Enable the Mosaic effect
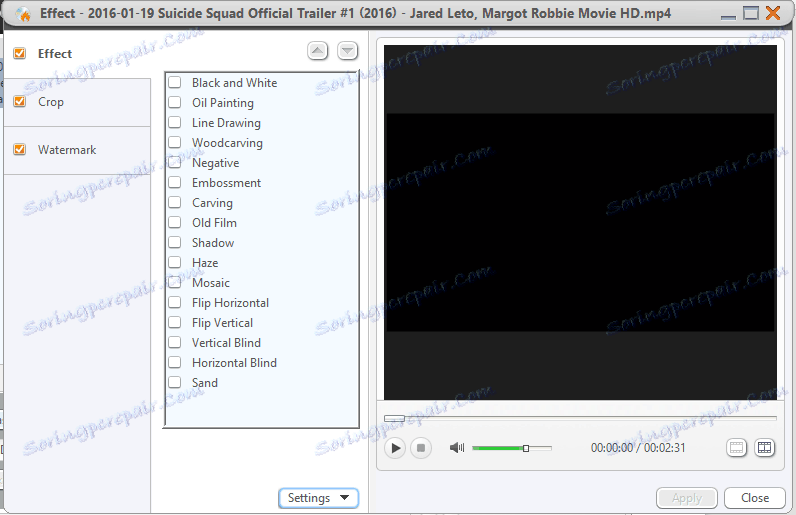Screen dimensions: 796x515 (x=175, y=282)
